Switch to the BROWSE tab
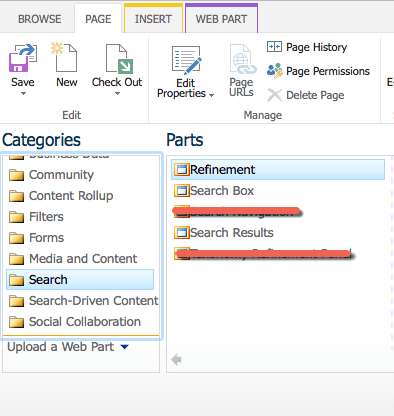 tap(40, 19)
